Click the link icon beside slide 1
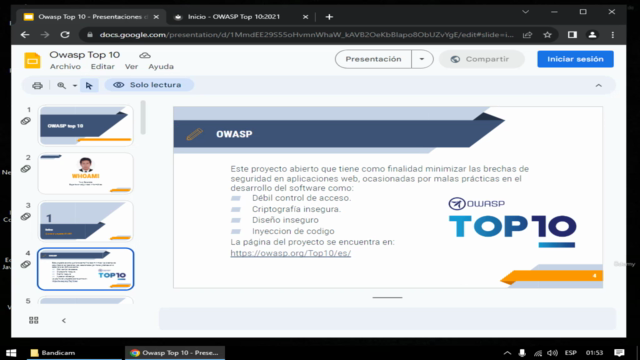 26,121
